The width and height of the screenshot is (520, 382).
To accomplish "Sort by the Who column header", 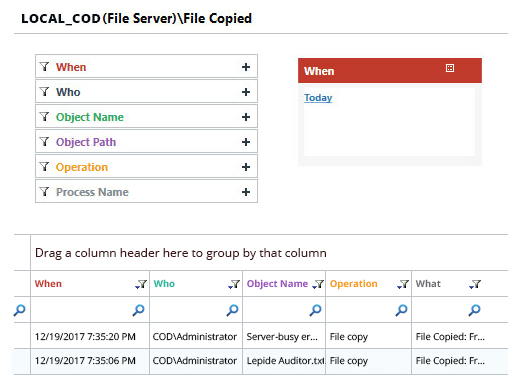I will click(x=164, y=284).
